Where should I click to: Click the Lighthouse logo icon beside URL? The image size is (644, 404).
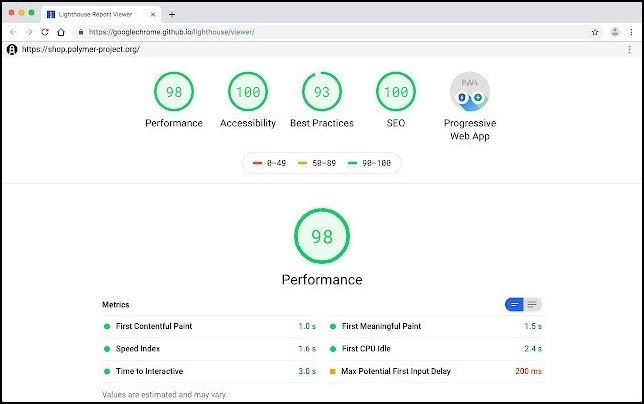[x=12, y=50]
